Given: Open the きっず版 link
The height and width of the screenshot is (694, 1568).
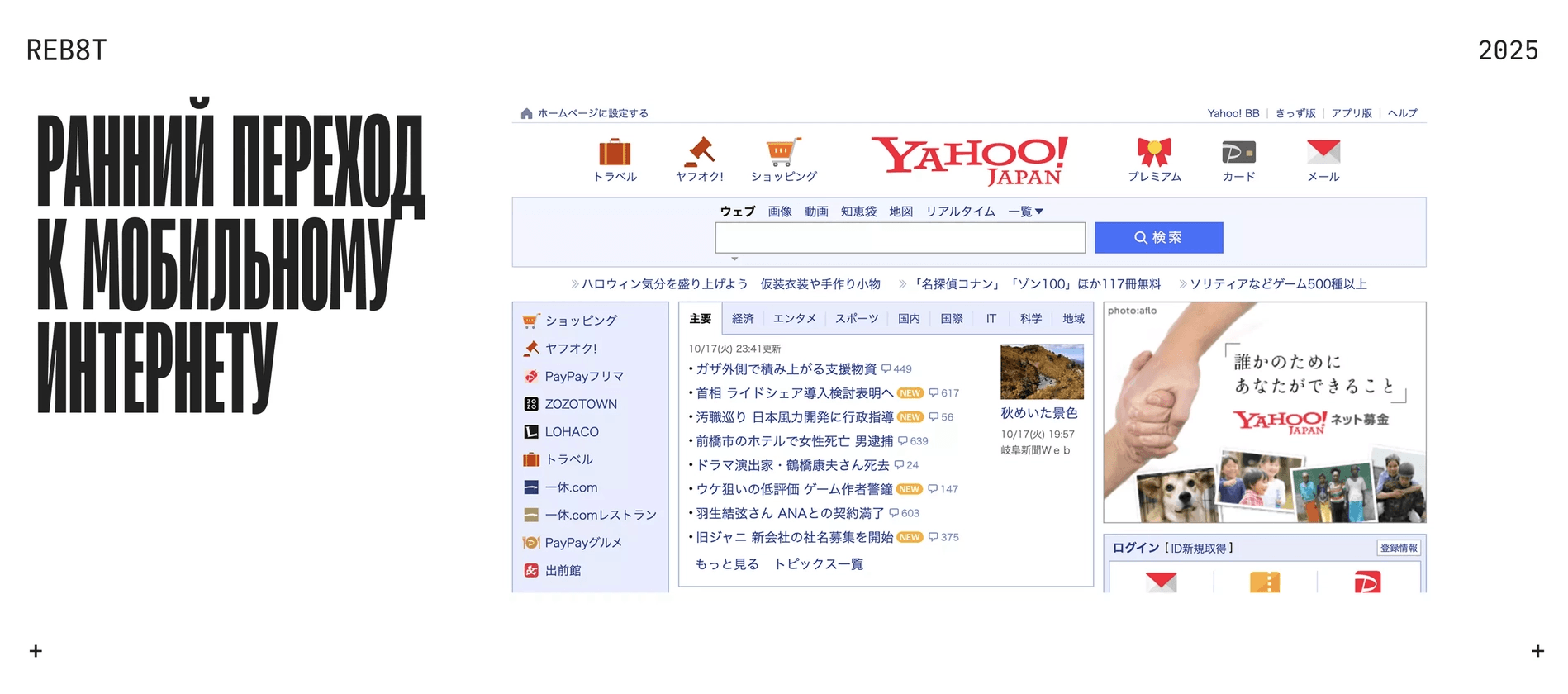Looking at the screenshot, I should (1295, 113).
